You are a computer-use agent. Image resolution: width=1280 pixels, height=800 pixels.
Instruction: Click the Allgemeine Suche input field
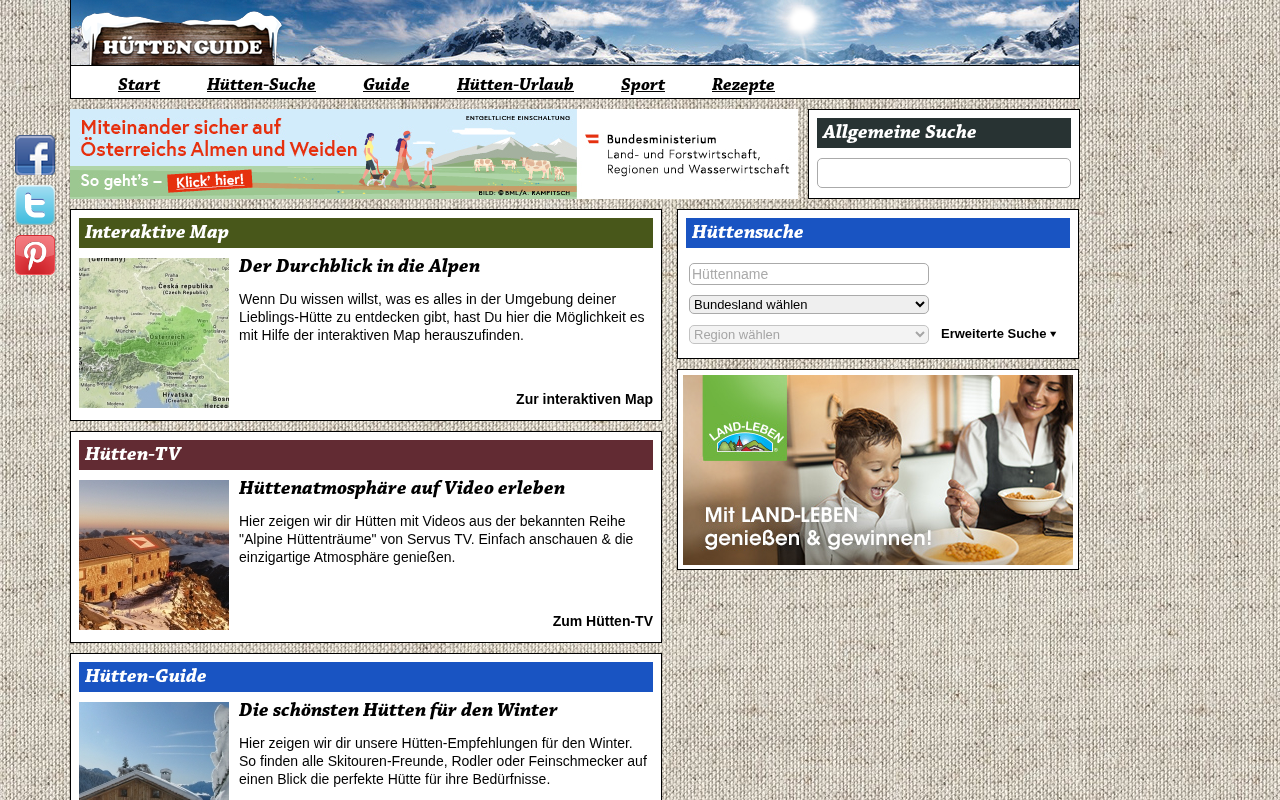coord(944,173)
